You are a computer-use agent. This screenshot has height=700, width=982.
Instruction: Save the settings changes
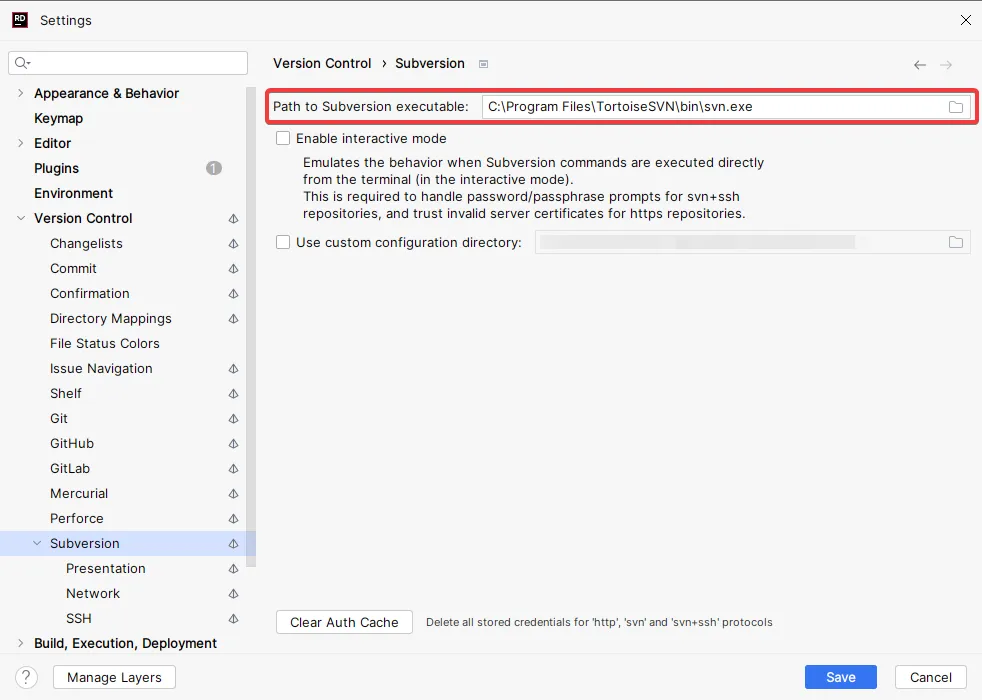tap(840, 677)
